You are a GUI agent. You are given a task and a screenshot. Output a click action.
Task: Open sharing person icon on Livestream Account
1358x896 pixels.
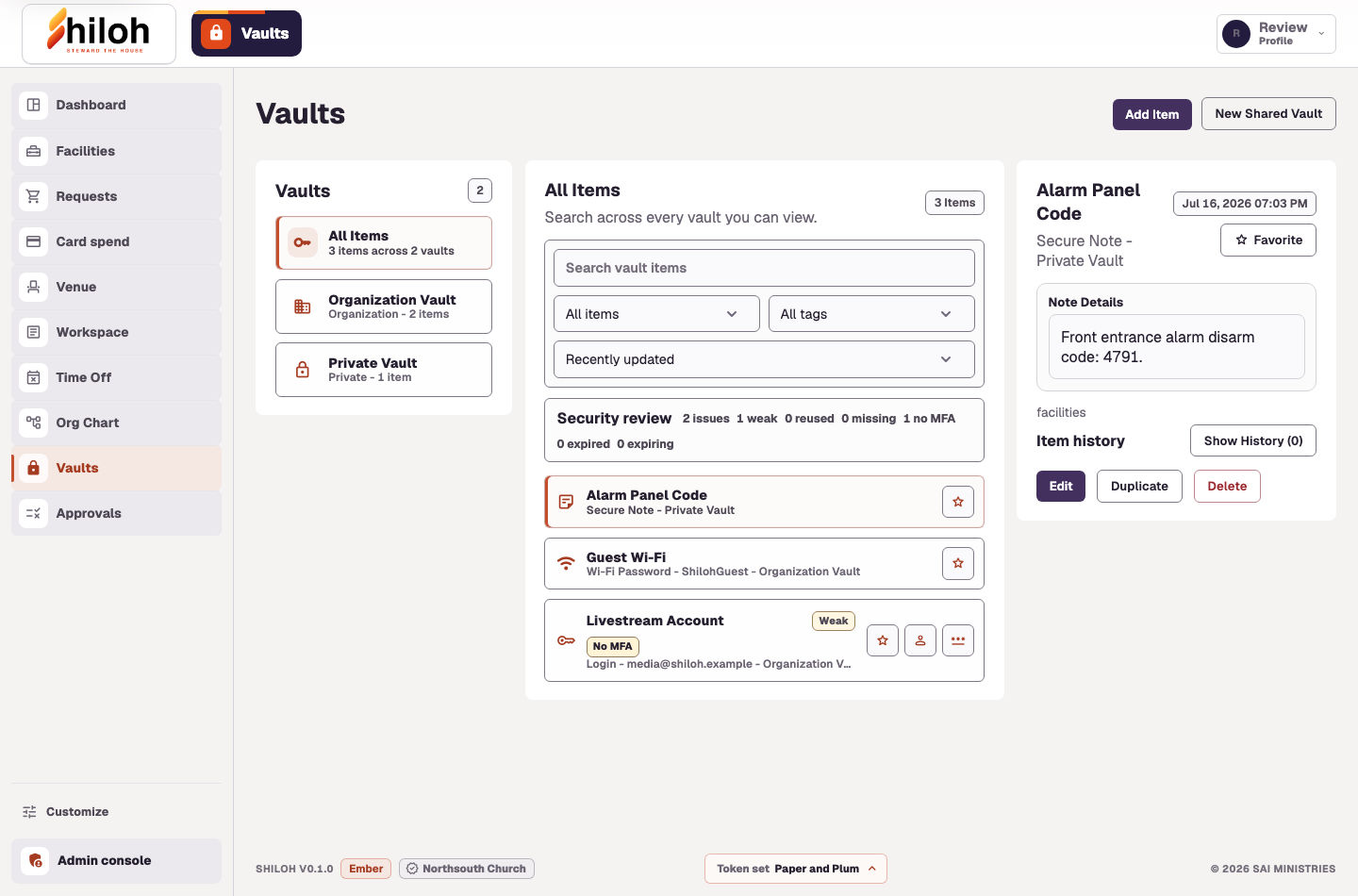920,640
